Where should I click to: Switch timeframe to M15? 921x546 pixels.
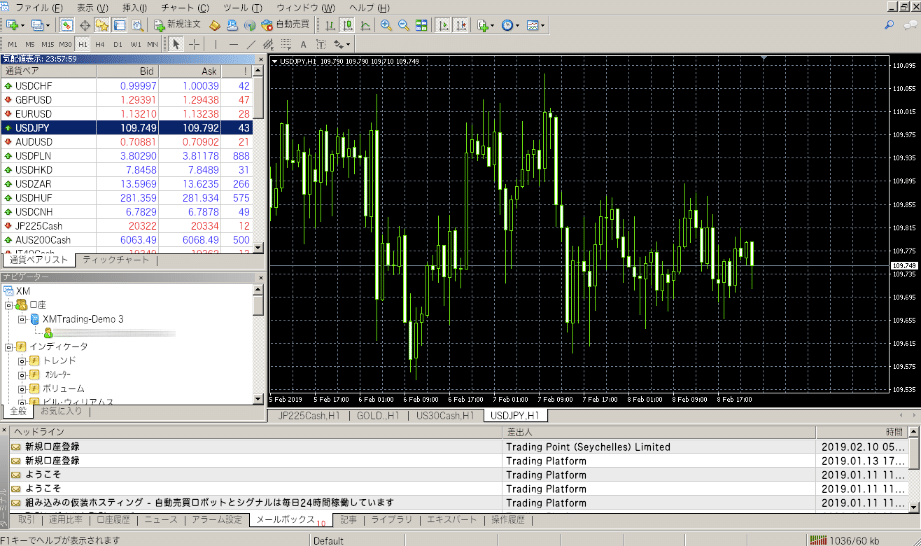48,44
